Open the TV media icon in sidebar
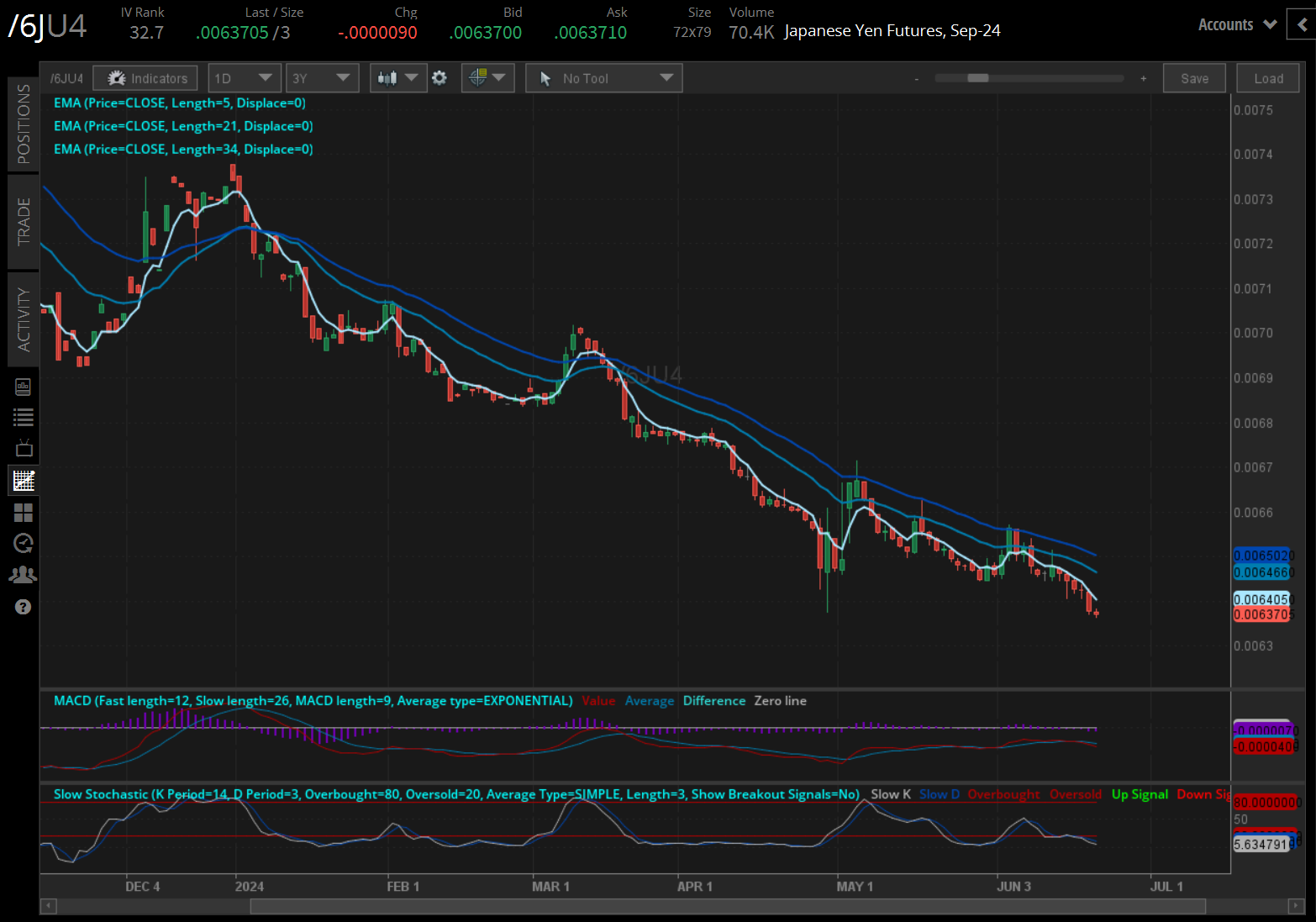The image size is (1316, 922). click(24, 448)
